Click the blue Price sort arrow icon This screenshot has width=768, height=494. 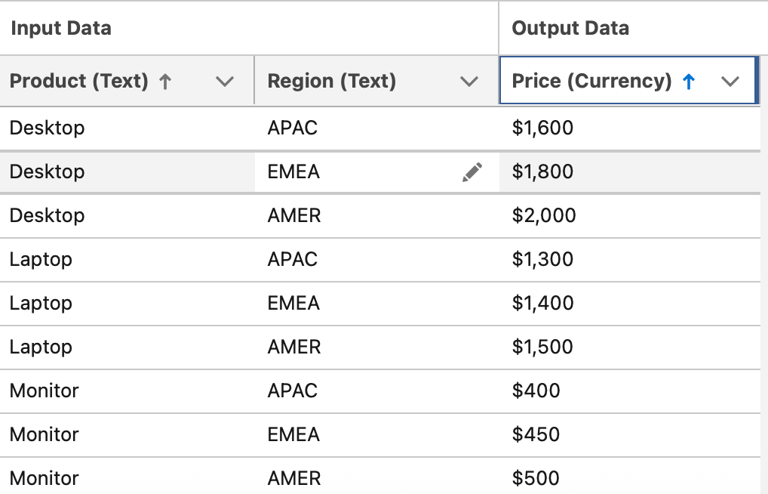(689, 82)
